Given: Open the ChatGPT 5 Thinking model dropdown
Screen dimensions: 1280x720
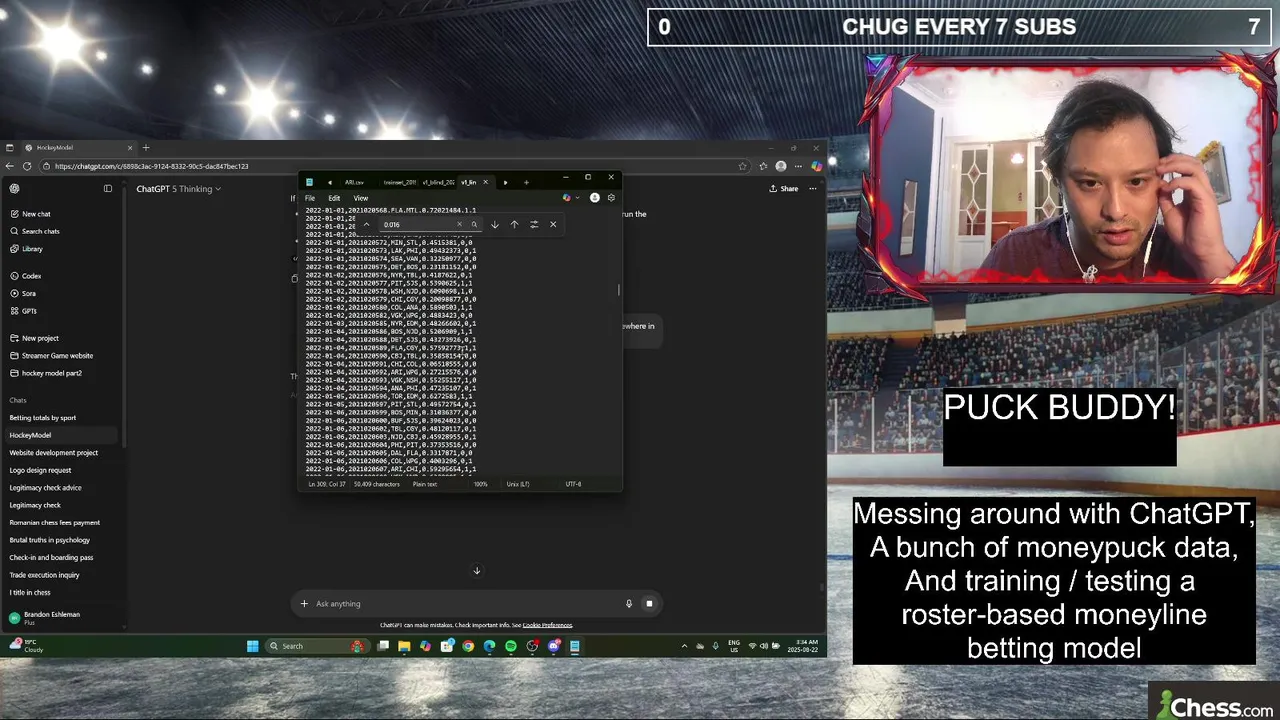Looking at the screenshot, I should (178, 189).
